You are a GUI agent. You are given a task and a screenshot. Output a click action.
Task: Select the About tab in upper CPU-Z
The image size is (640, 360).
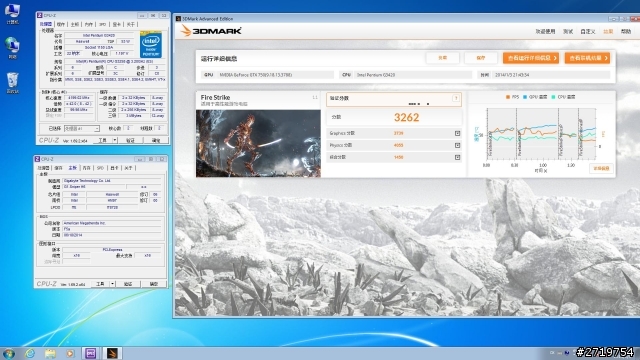coord(131,24)
